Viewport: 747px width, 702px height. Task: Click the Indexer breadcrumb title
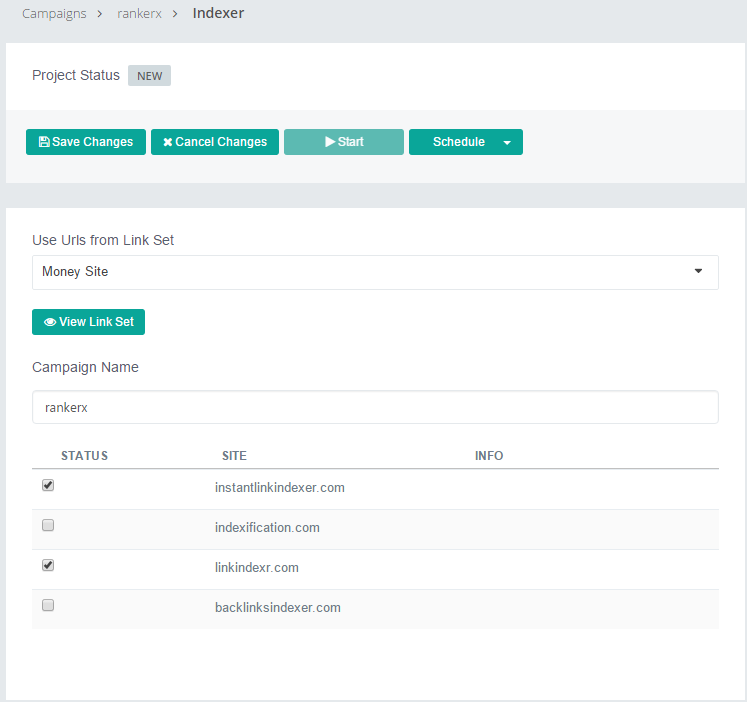click(218, 13)
